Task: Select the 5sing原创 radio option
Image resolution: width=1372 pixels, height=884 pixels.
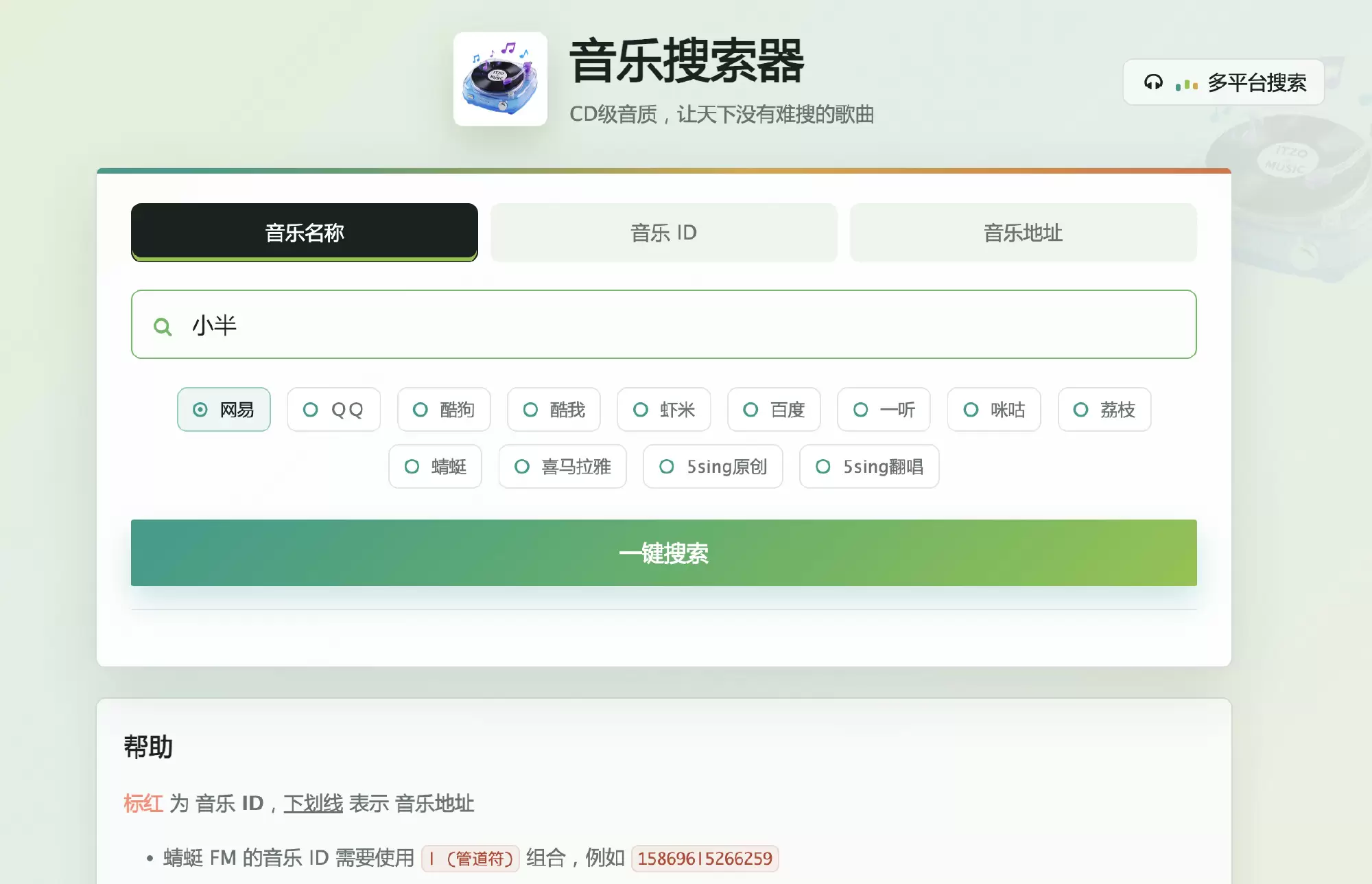Action: tap(713, 467)
